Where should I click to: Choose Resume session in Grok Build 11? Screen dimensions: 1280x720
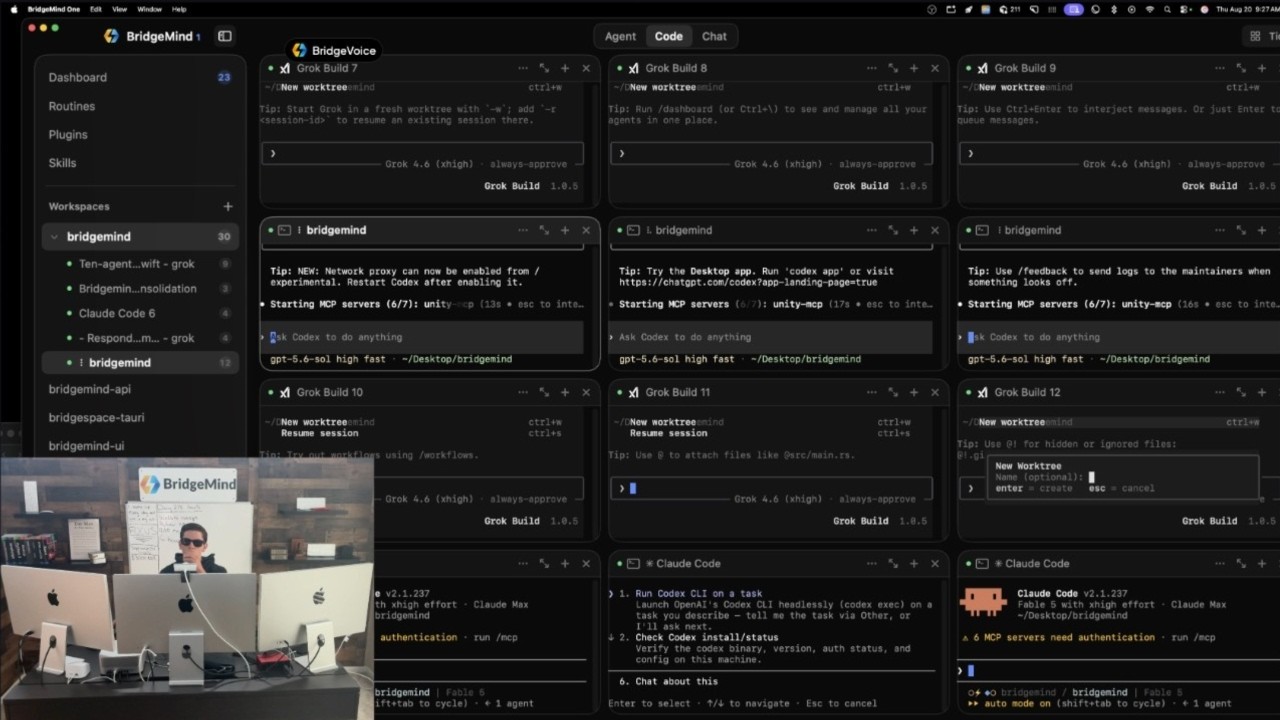point(668,433)
